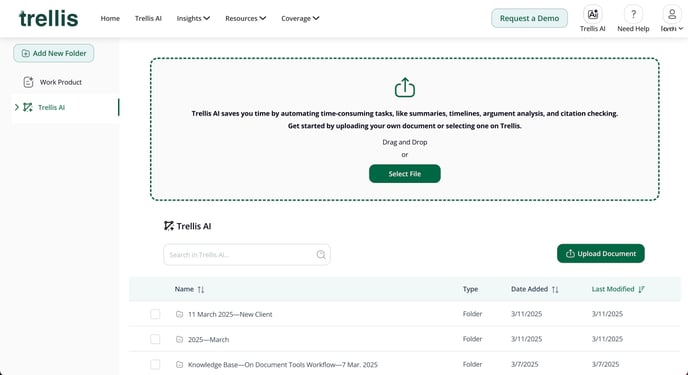
Task: Expand the Trellis AI sidebar tree chevron
Action: click(x=17, y=107)
